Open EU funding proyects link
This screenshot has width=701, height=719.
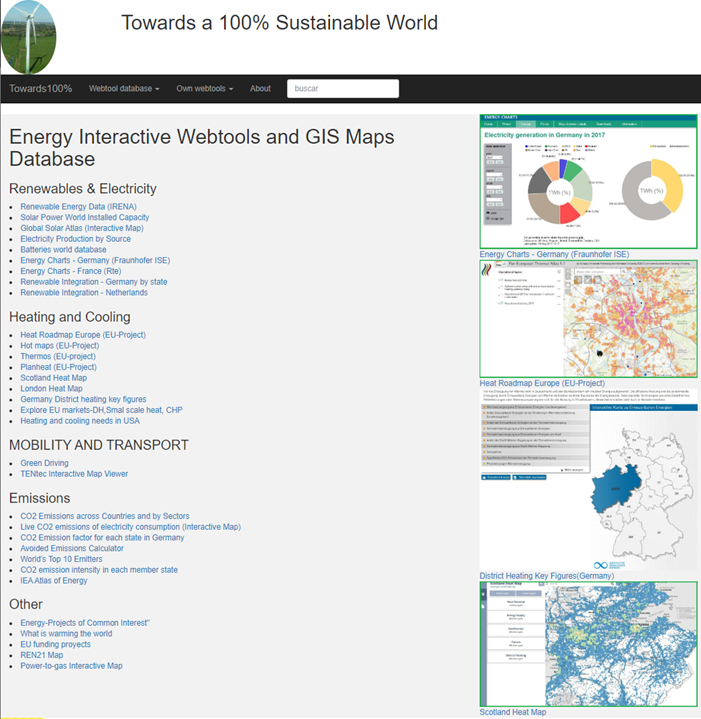(55, 644)
